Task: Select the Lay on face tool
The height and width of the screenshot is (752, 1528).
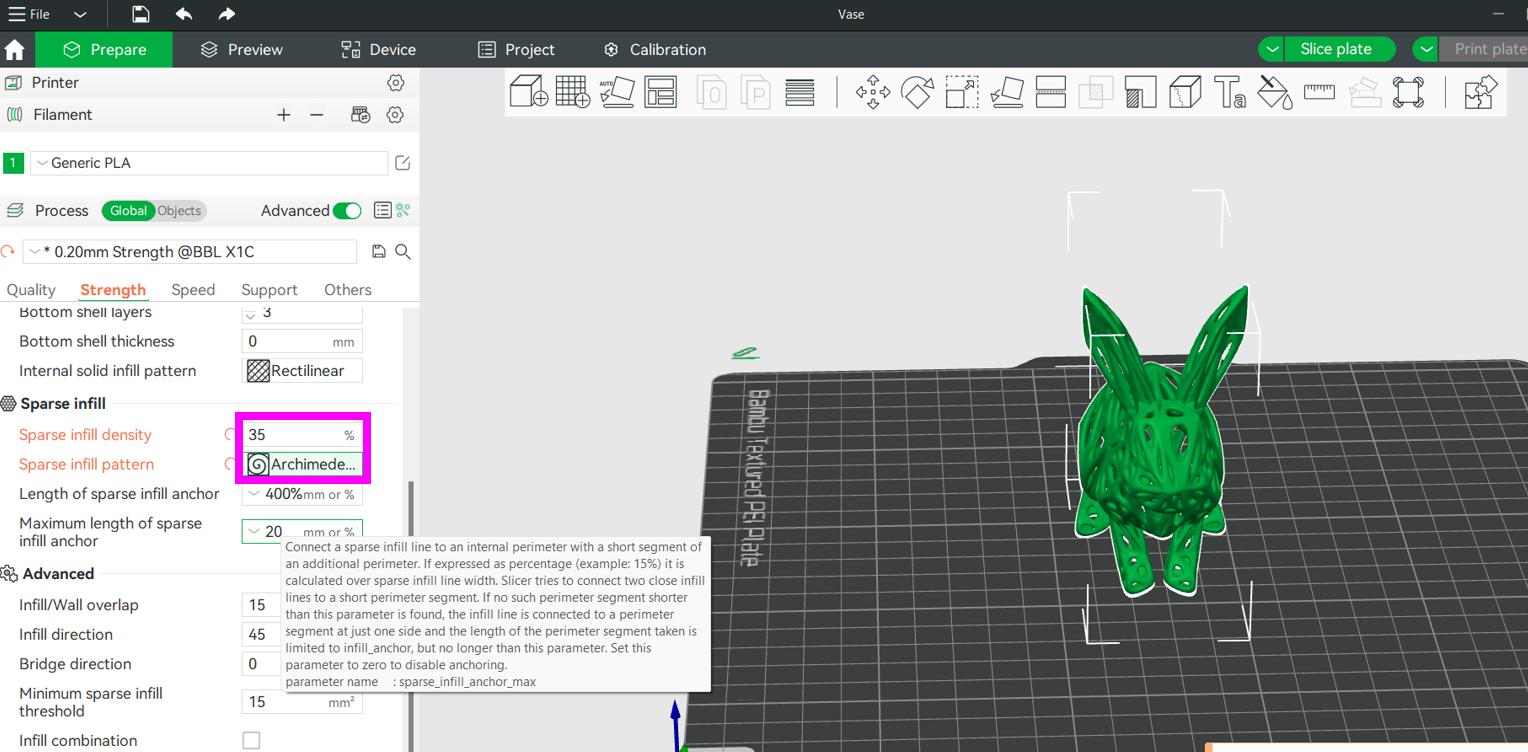Action: point(1006,92)
